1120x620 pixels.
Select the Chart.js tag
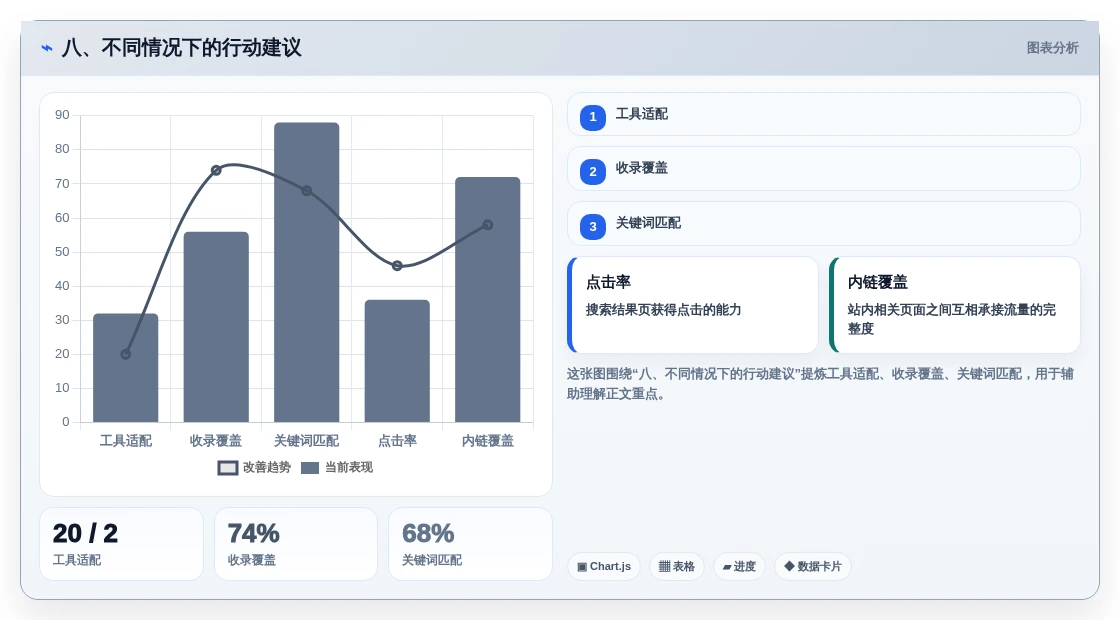click(x=604, y=566)
